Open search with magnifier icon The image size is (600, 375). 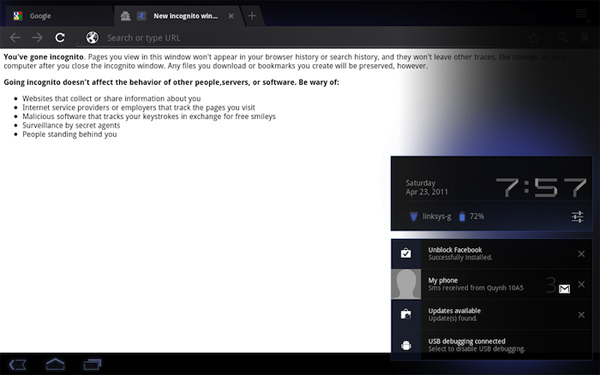coord(562,38)
